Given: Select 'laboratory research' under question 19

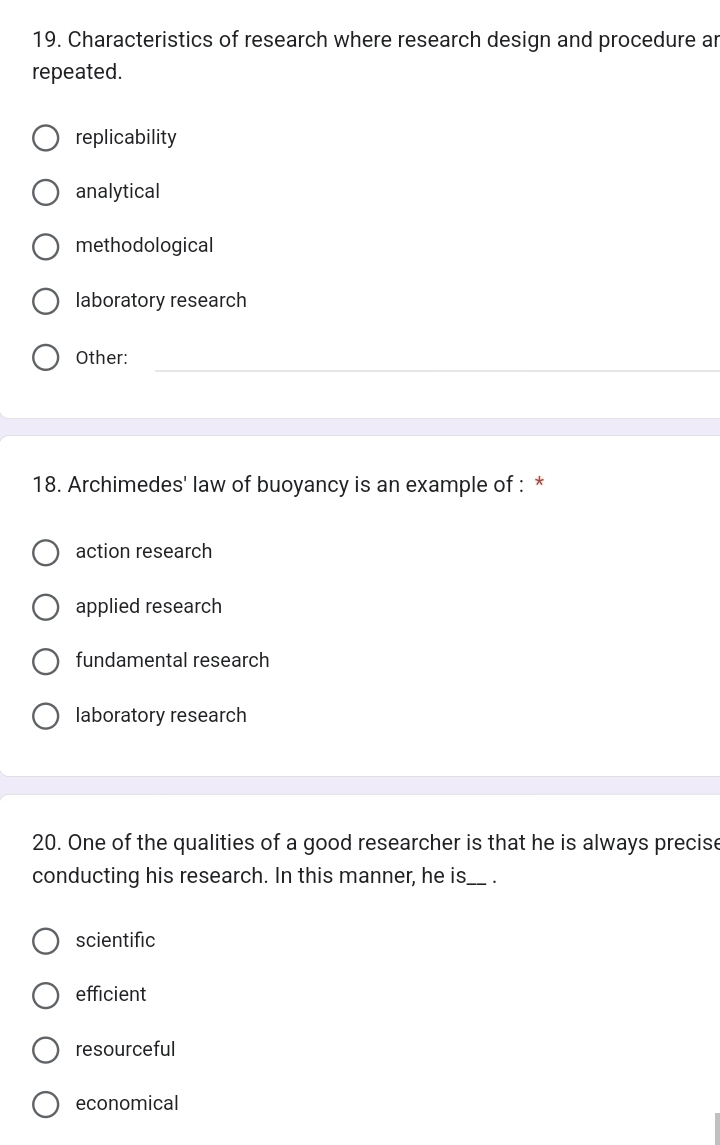Looking at the screenshot, I should pos(45,301).
